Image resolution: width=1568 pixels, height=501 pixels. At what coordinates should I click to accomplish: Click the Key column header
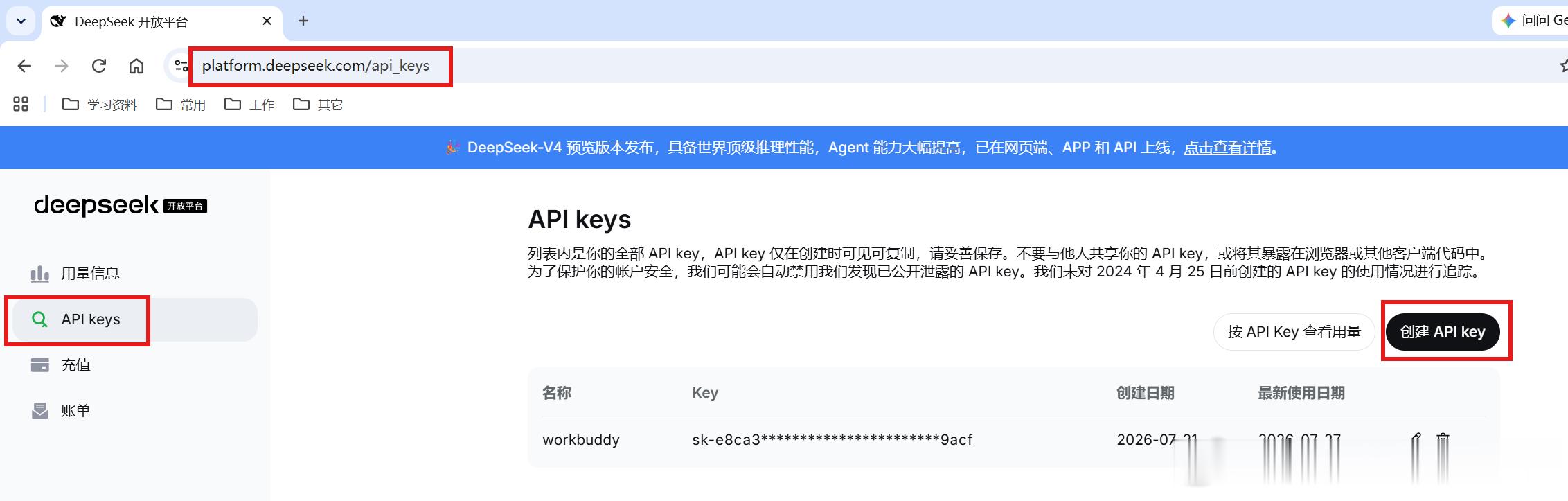[705, 393]
